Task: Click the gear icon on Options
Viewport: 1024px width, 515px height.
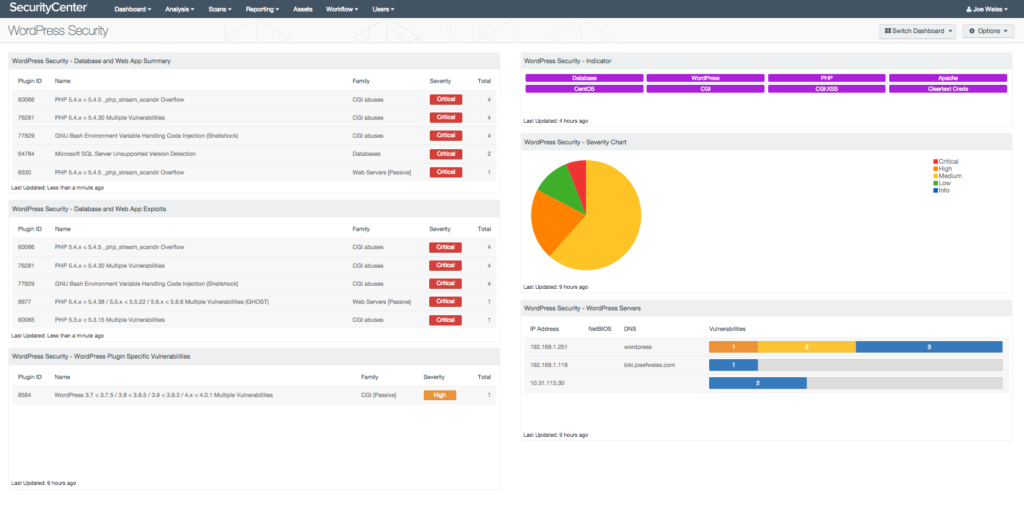Action: [969, 31]
